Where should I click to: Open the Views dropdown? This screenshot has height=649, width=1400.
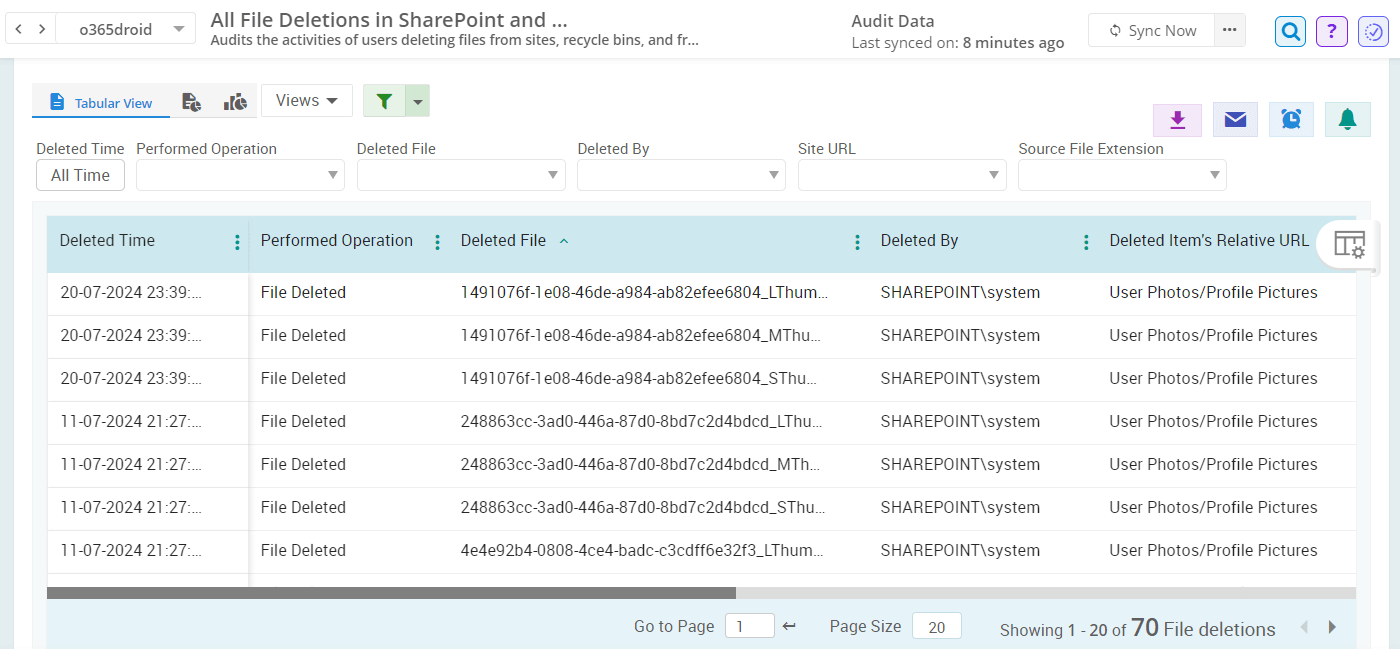click(306, 100)
